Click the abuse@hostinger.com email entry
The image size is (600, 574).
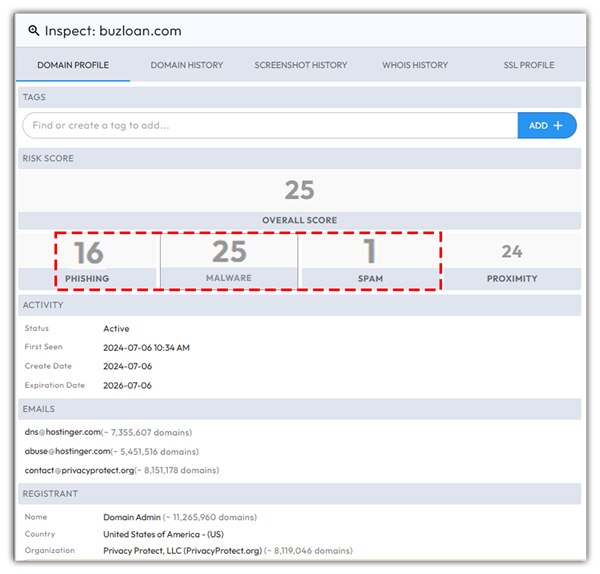pyautogui.click(x=67, y=451)
